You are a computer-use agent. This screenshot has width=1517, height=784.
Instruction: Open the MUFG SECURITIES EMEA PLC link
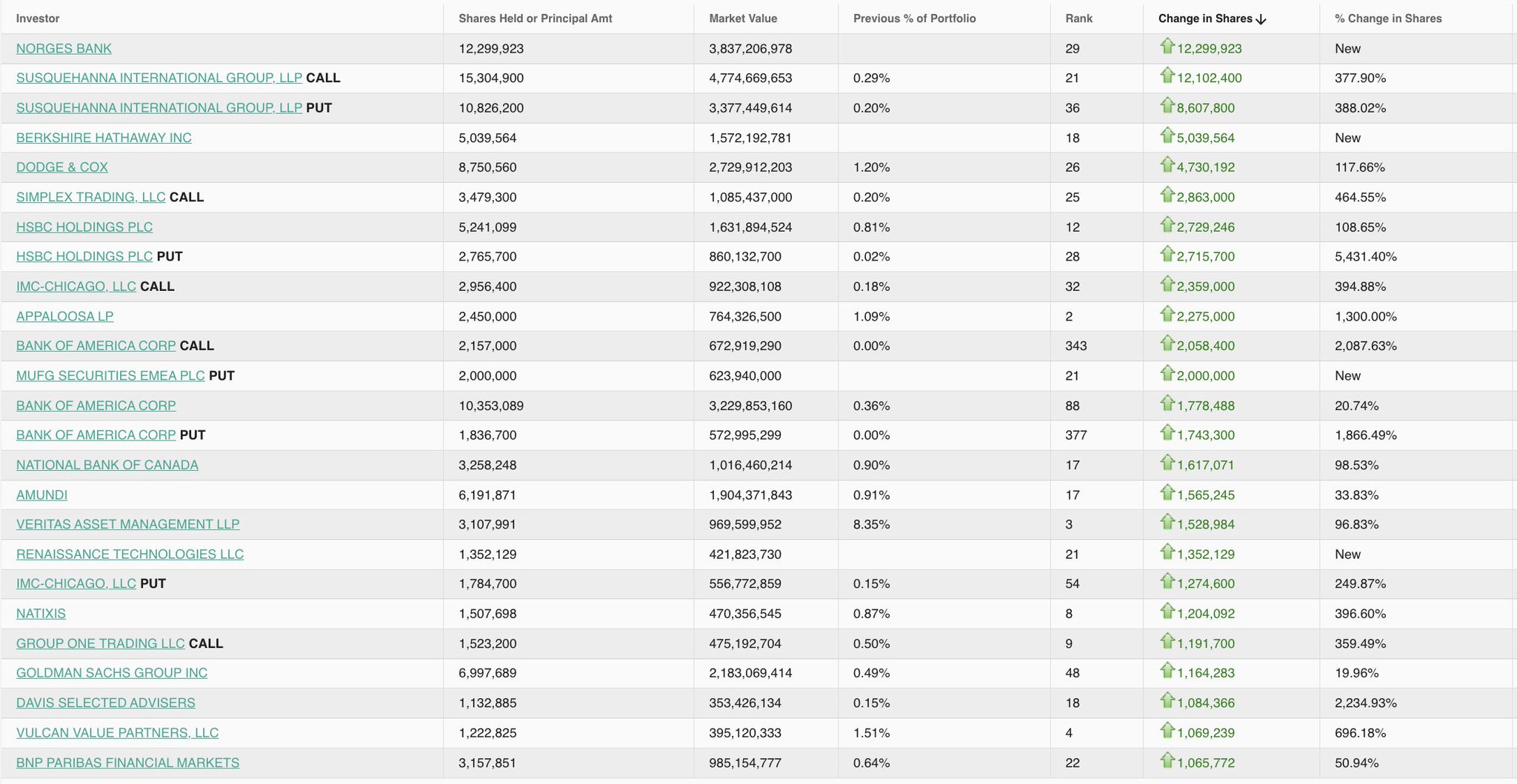[x=110, y=375]
